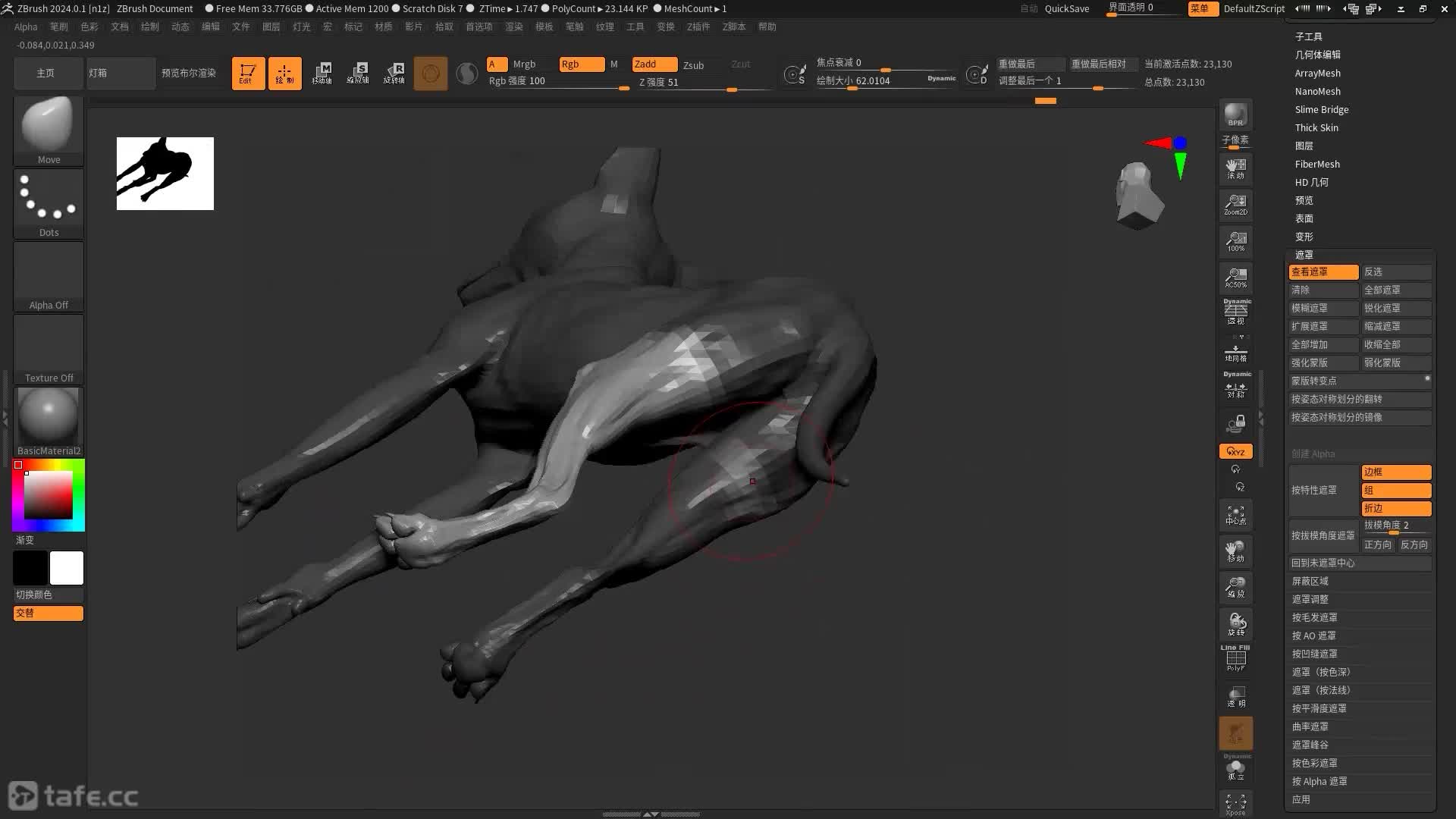
Task: Click the Zoom 3D (缩放) view icon
Action: (1235, 588)
